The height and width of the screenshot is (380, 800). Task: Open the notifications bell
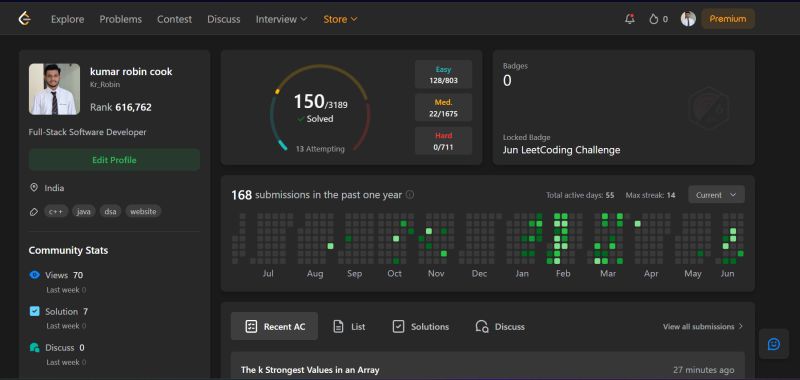[630, 19]
